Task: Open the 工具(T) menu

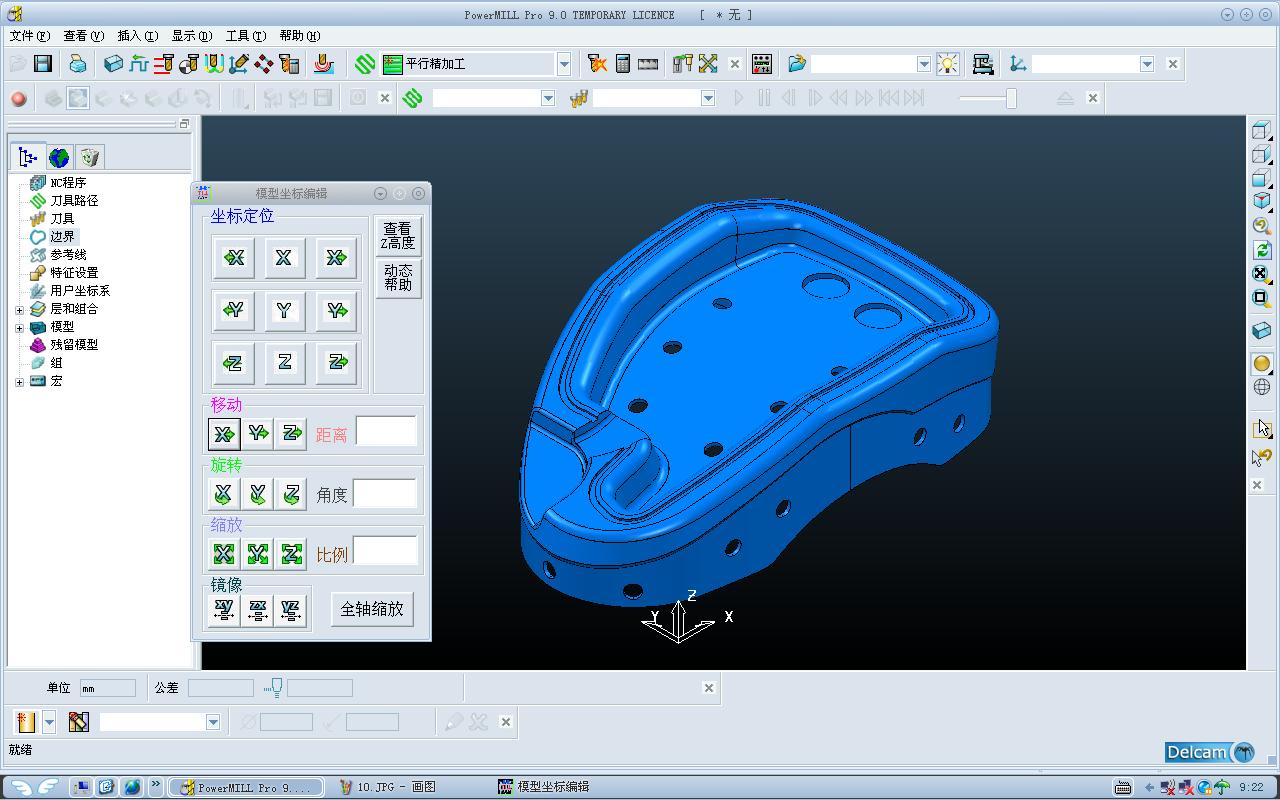Action: click(x=245, y=36)
